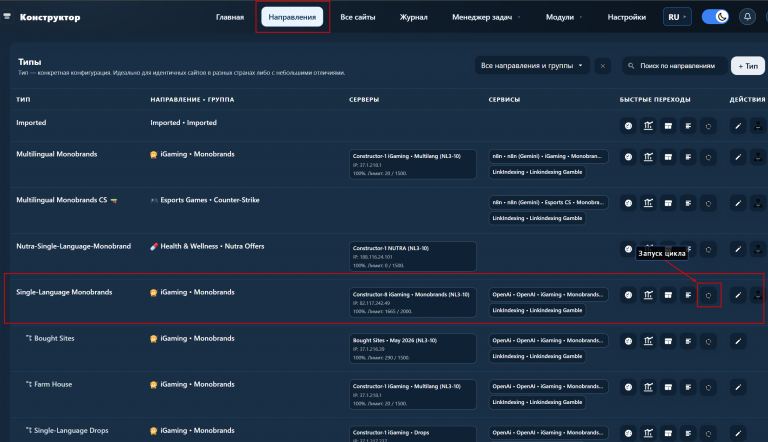768x442 pixels.
Task: Open the Constructor-1 NUTRA server card
Action: tap(412, 256)
